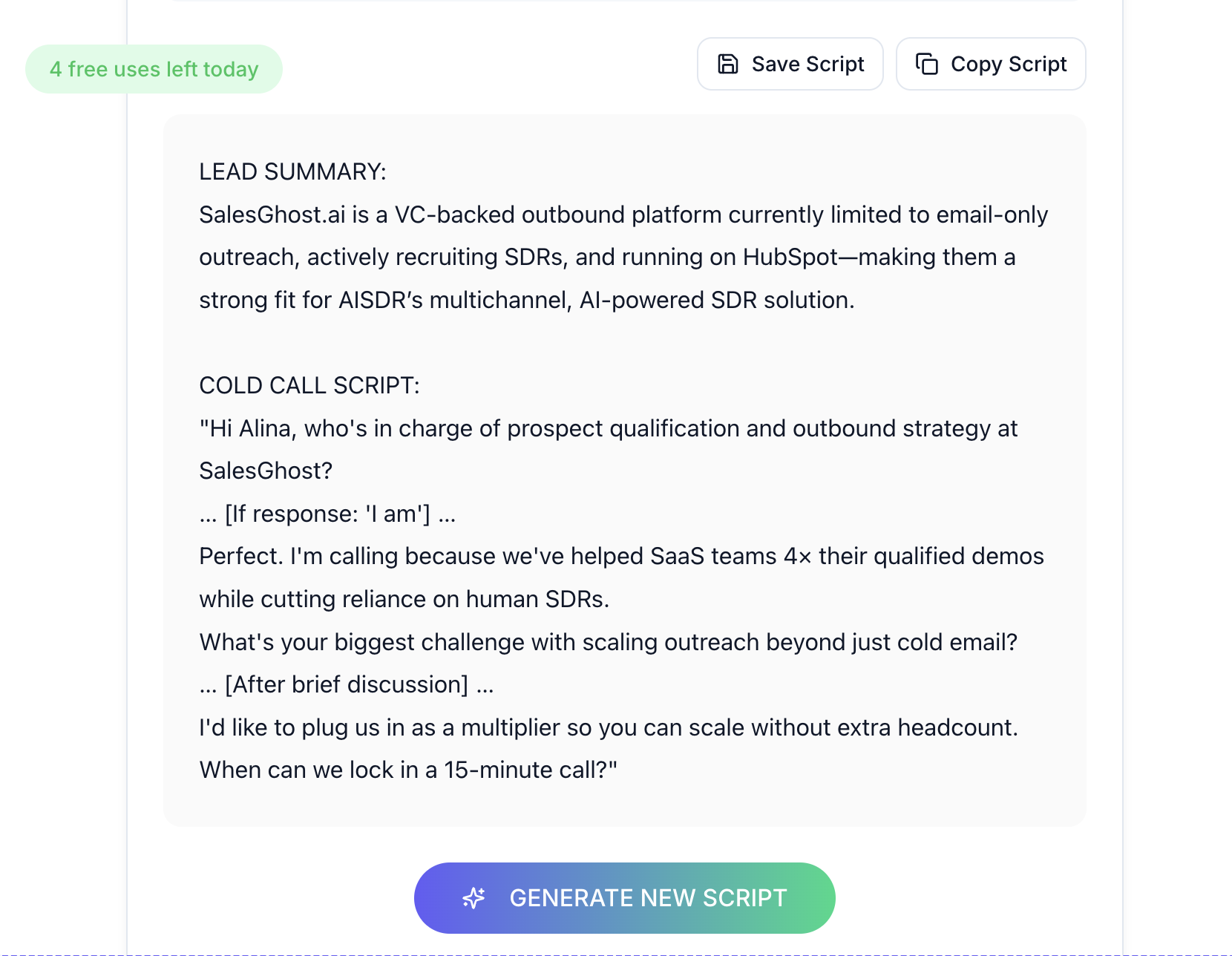Click the 'Hi Alina' opening line

pyautogui.click(x=607, y=428)
